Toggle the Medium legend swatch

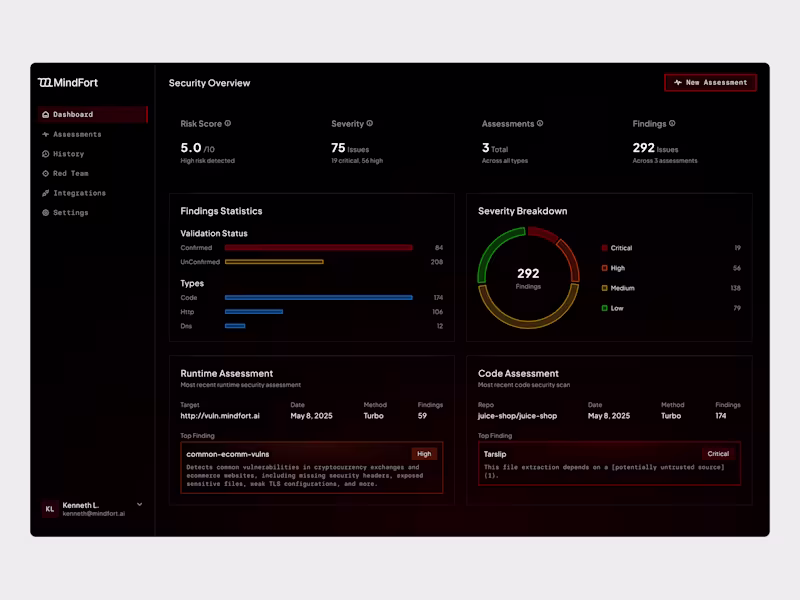click(605, 288)
